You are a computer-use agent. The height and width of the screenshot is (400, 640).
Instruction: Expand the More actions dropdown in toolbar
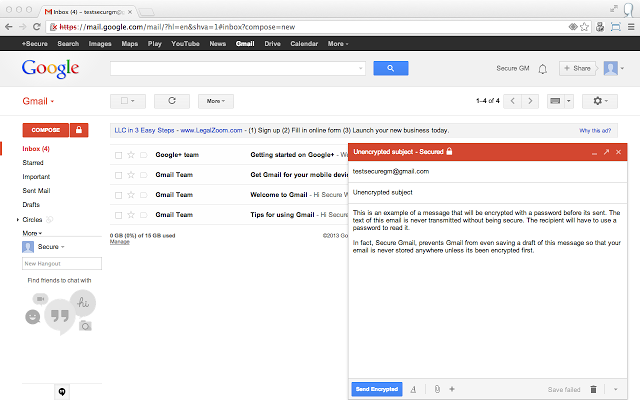(215, 101)
